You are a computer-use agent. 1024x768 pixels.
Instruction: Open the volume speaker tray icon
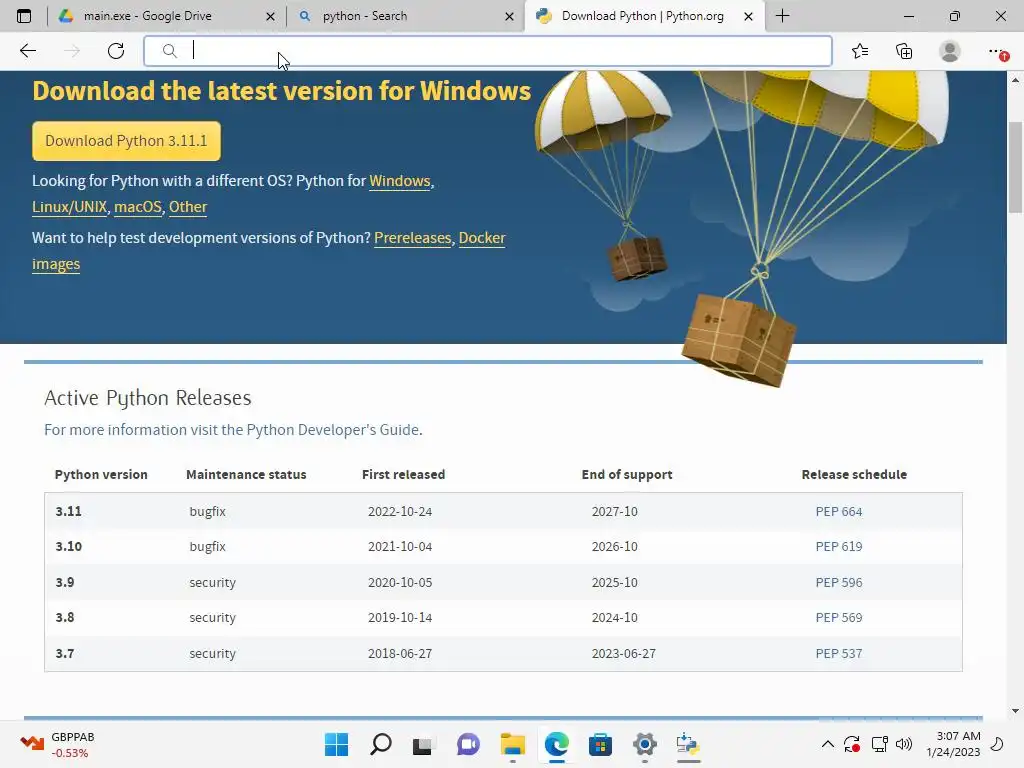click(x=904, y=744)
